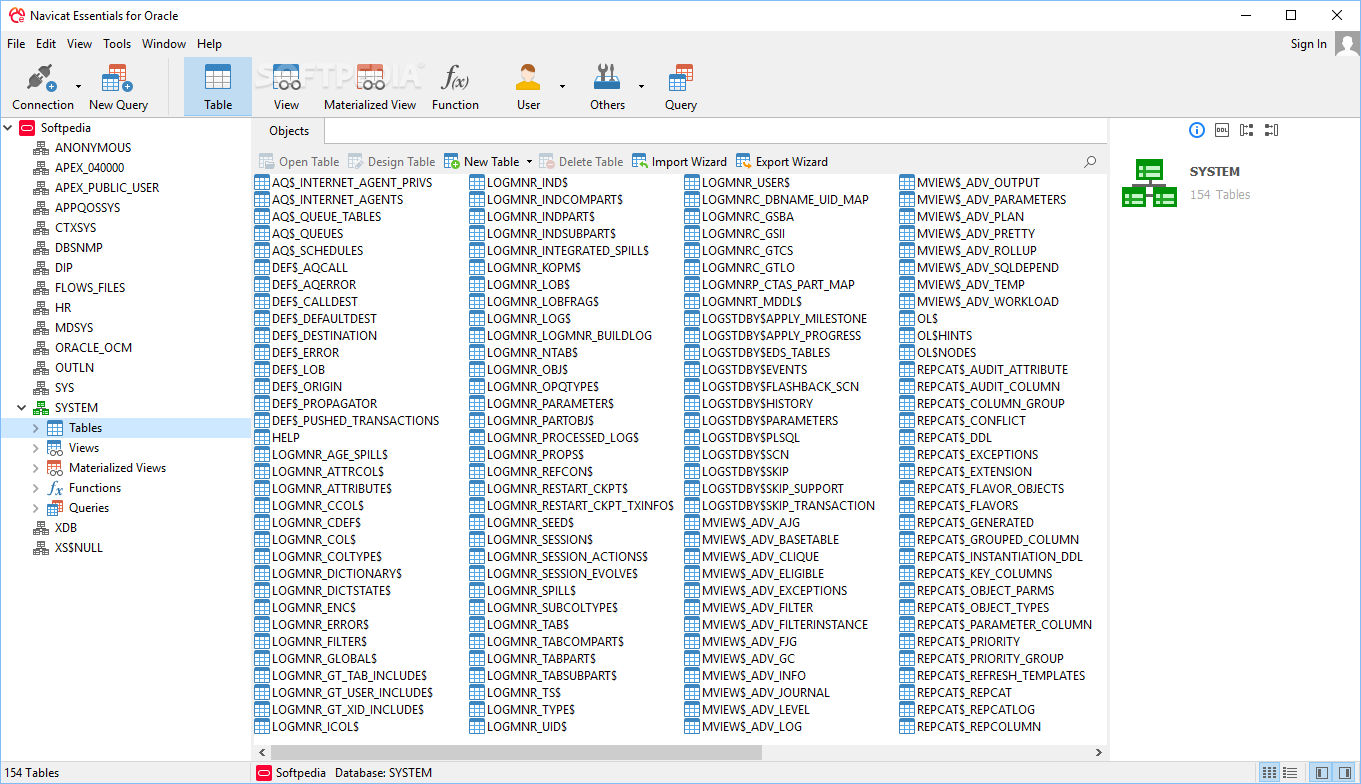Viewport: 1361px width, 784px height.
Task: Toggle the right information pane visibility
Action: (x=1346, y=773)
